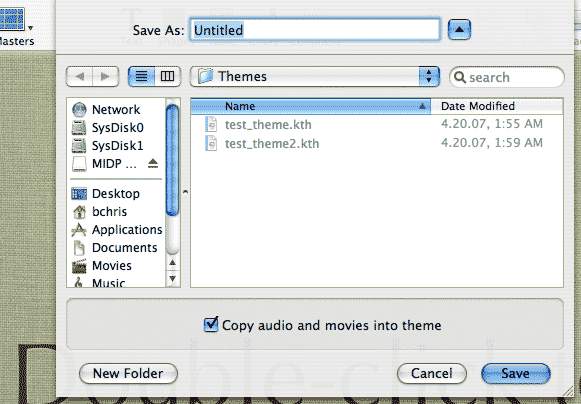
Task: Click the Save button
Action: coord(516,373)
